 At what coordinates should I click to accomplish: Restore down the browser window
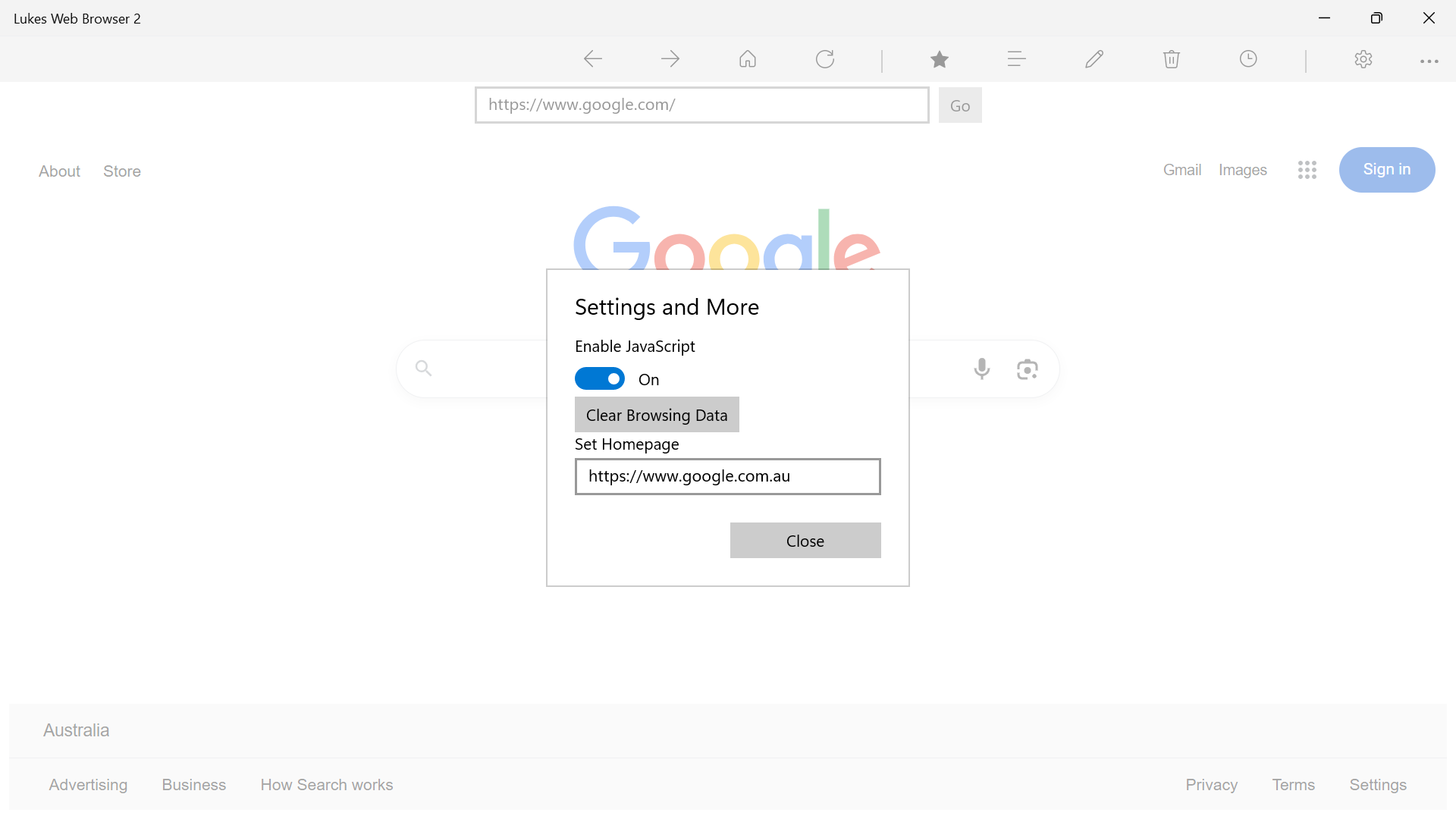(1376, 18)
